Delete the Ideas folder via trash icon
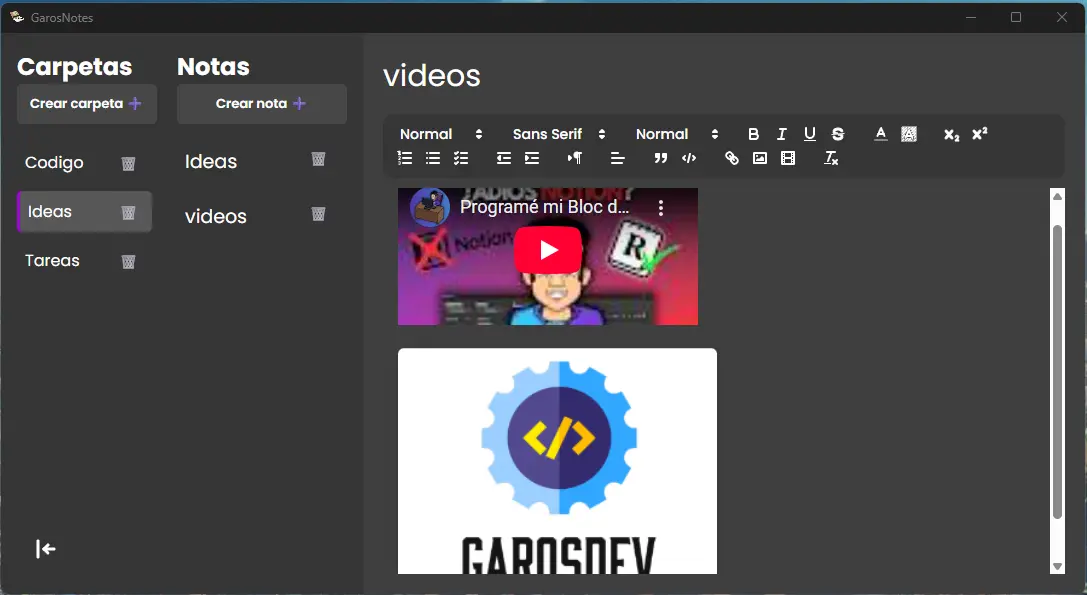 pos(128,212)
